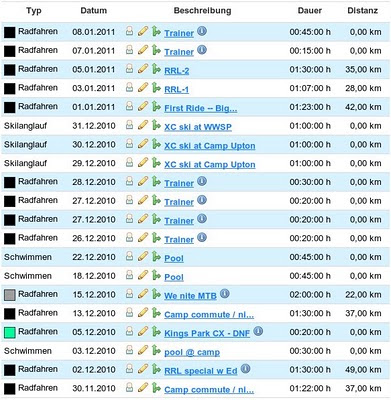Click gray print icon on 18.12.2010 Pool row

click(129, 275)
